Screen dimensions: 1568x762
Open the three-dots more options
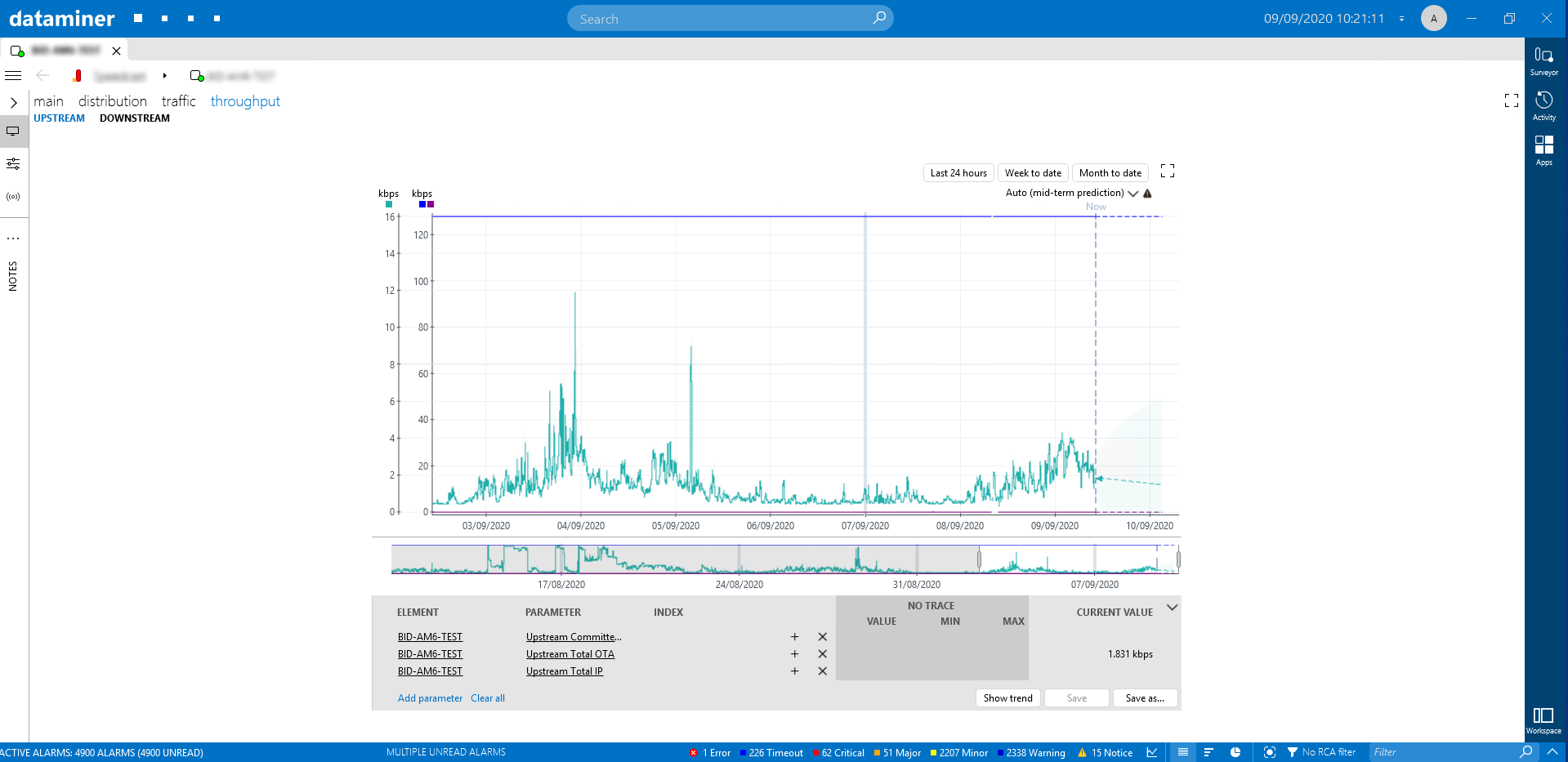(x=13, y=238)
